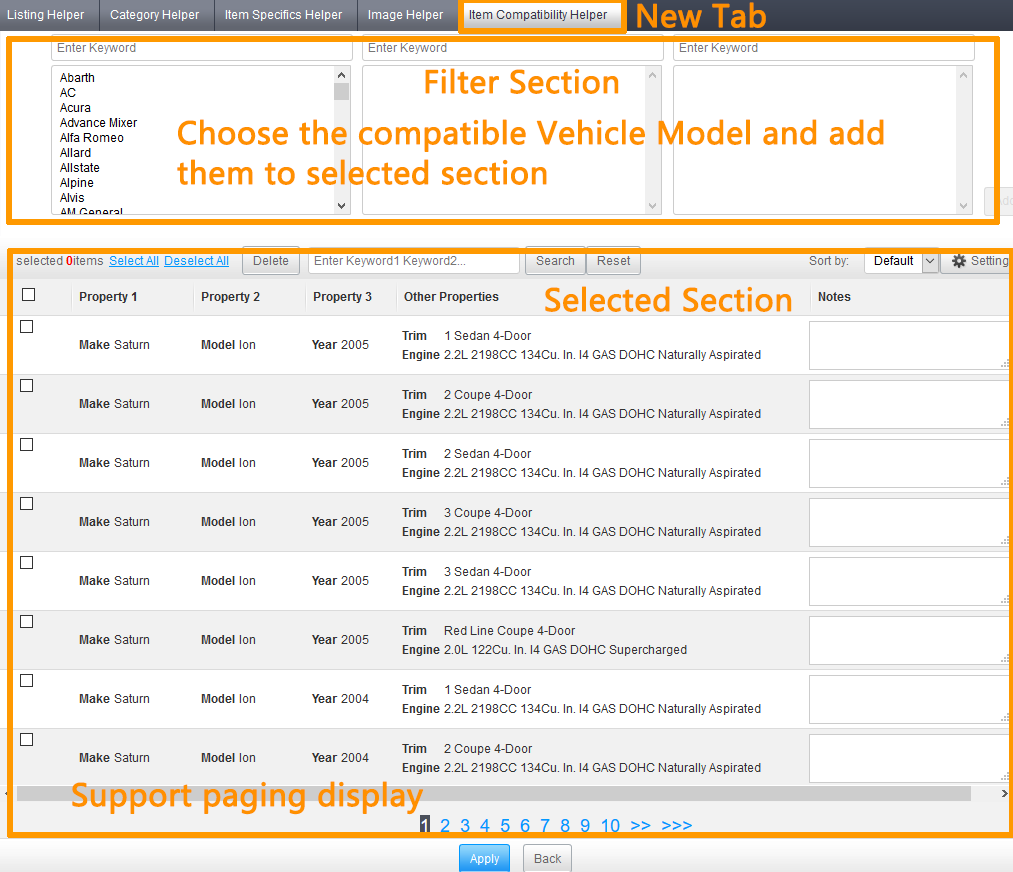
Task: Go to page 5
Action: click(505, 825)
